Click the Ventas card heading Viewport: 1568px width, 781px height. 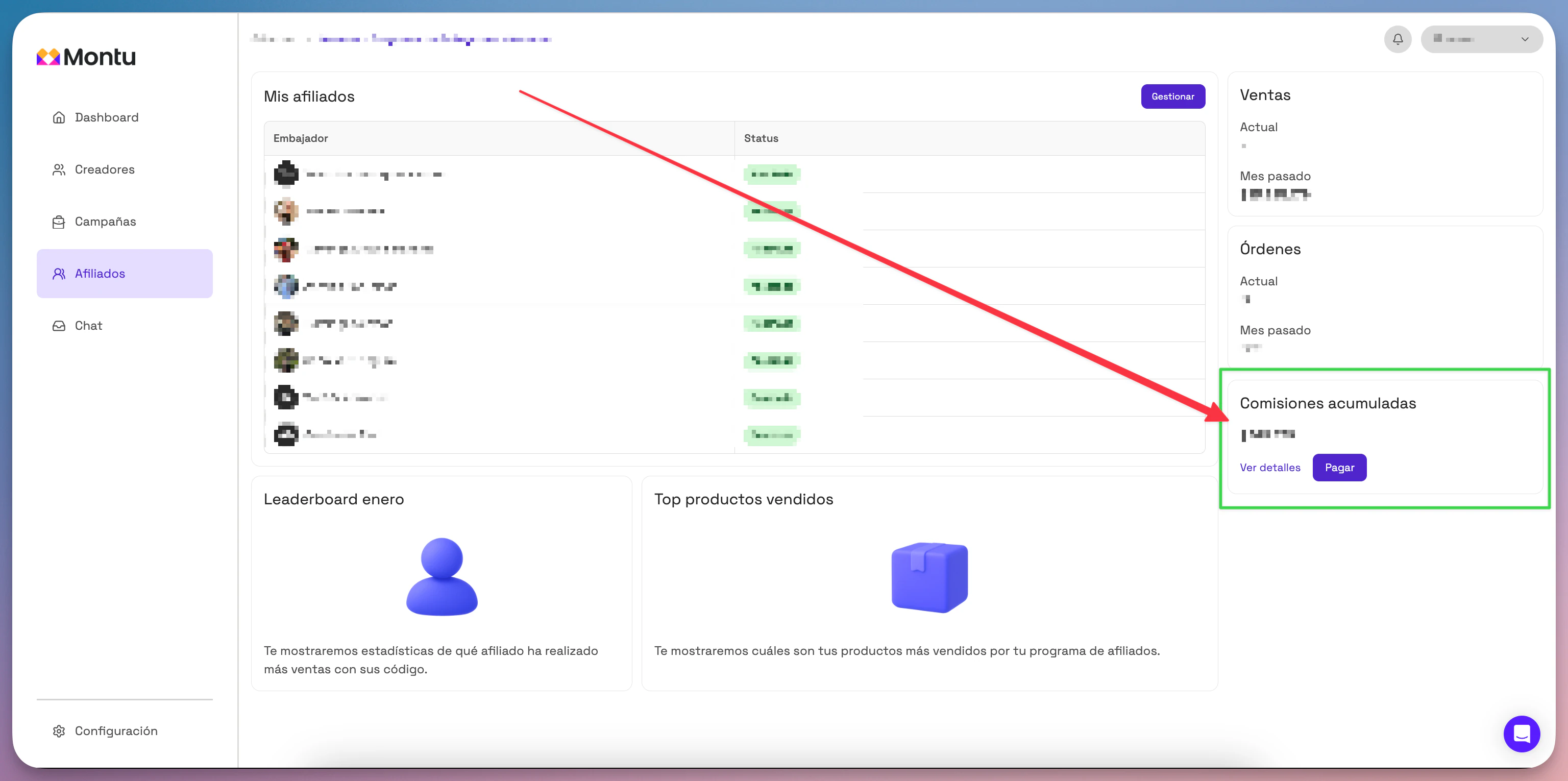point(1265,95)
